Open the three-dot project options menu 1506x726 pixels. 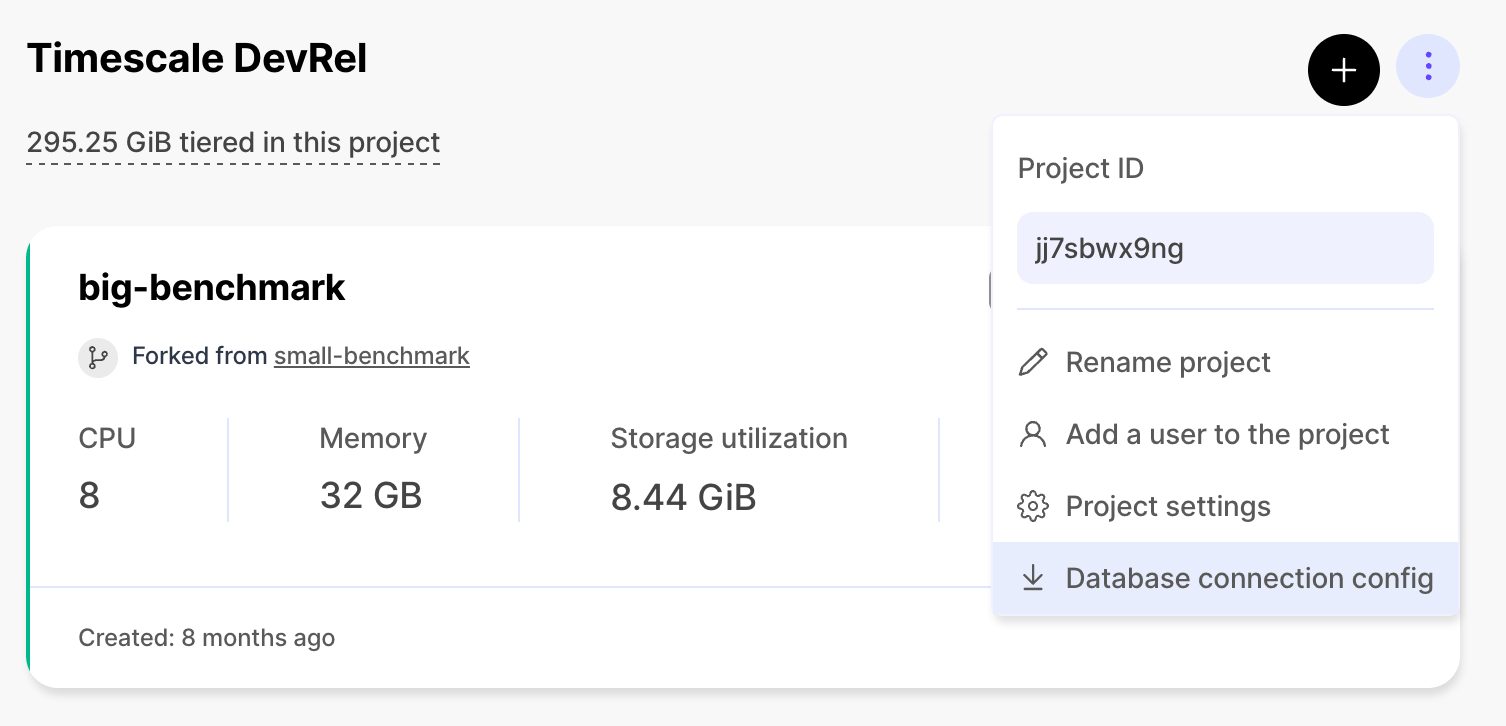(1428, 65)
